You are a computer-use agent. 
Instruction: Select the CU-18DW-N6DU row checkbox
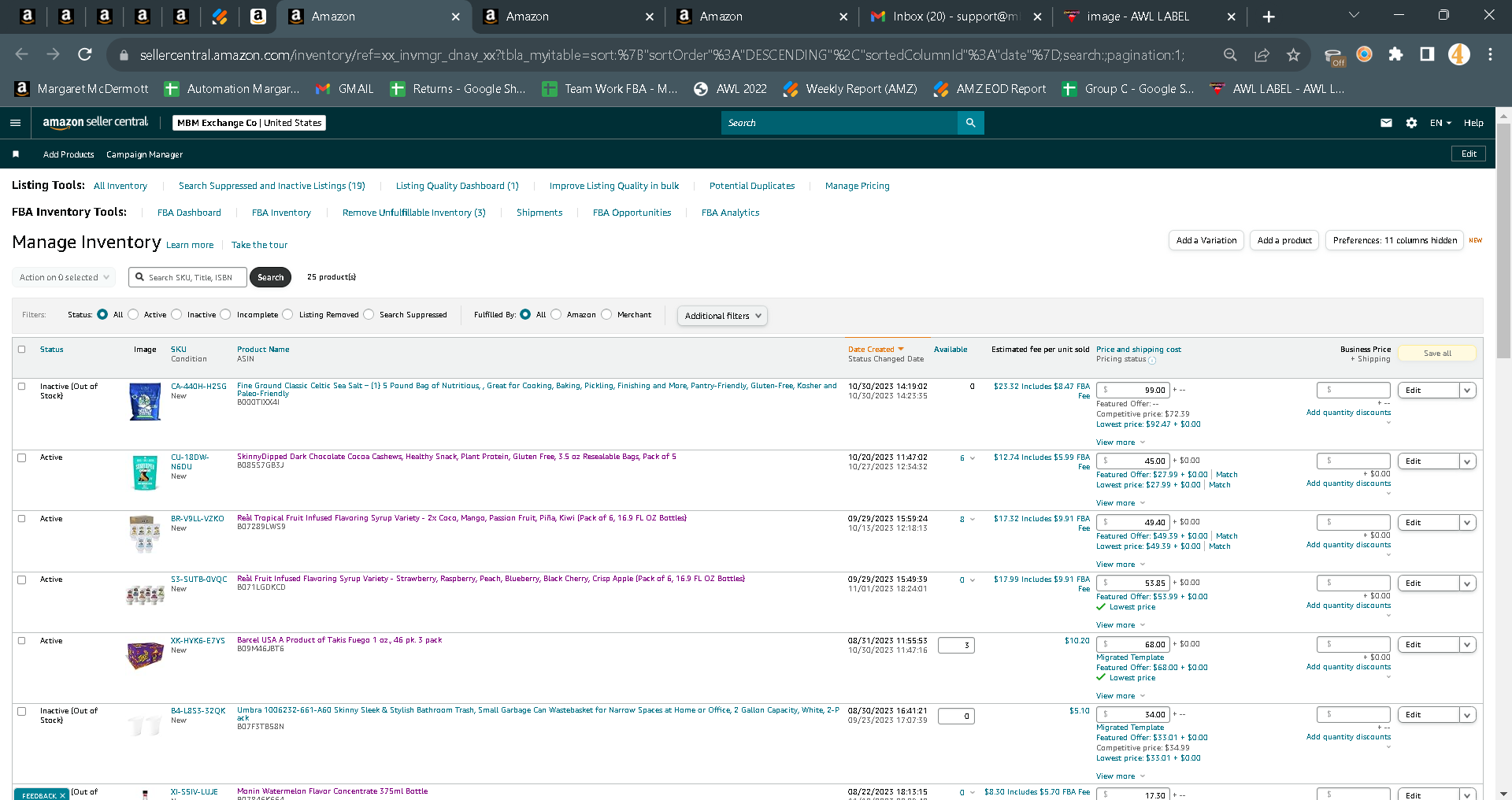(22, 457)
